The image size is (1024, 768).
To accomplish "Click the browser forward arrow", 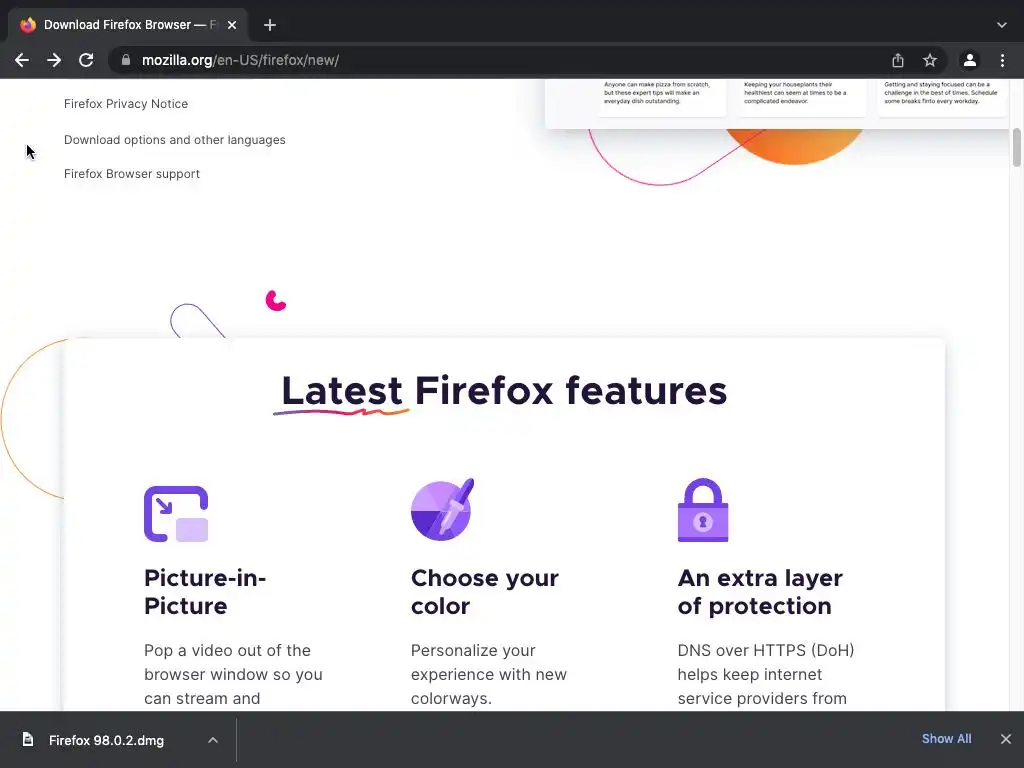I will pos(54,60).
